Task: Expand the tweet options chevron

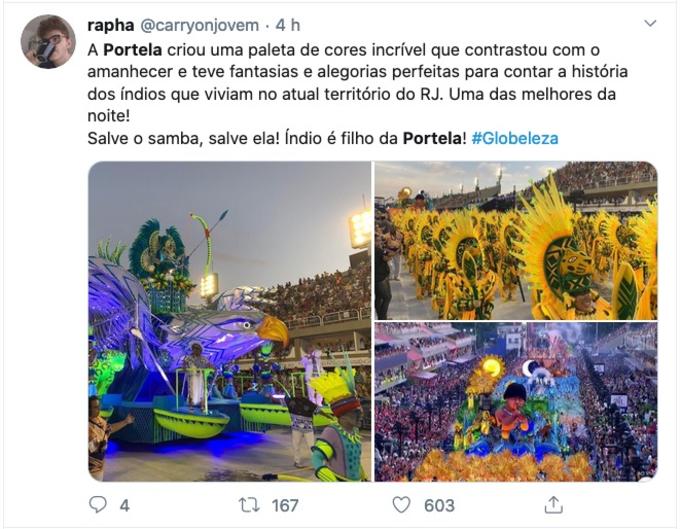Action: [x=650, y=23]
